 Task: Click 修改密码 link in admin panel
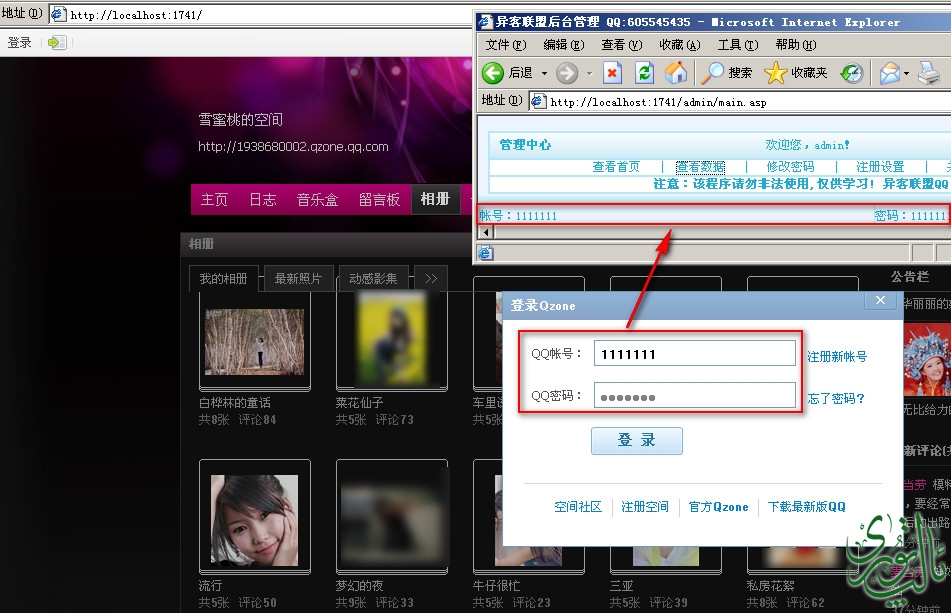[x=790, y=167]
